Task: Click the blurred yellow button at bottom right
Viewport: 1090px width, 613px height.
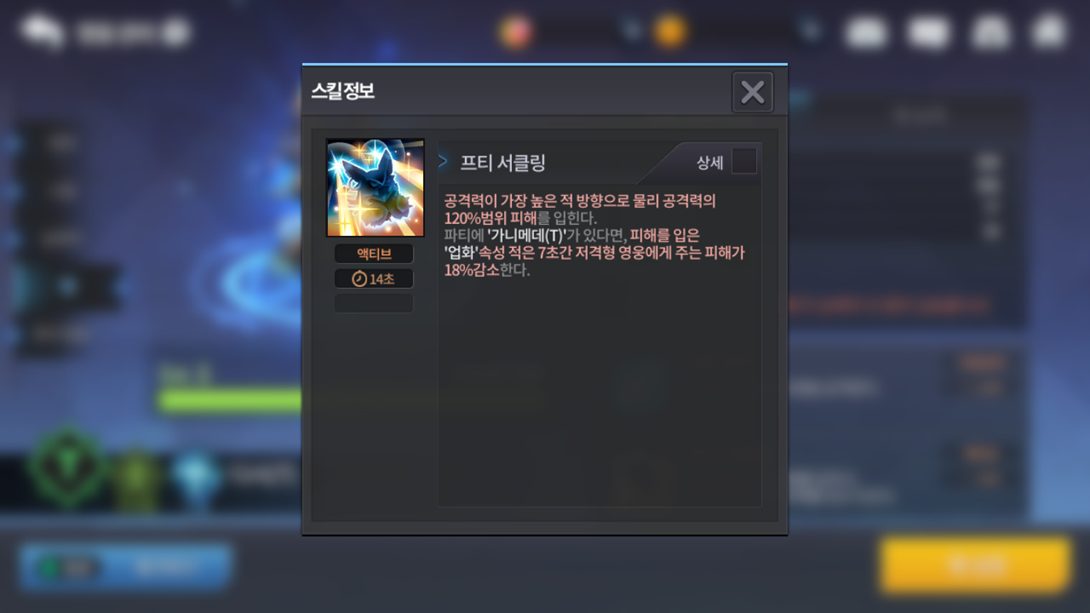Action: 975,565
